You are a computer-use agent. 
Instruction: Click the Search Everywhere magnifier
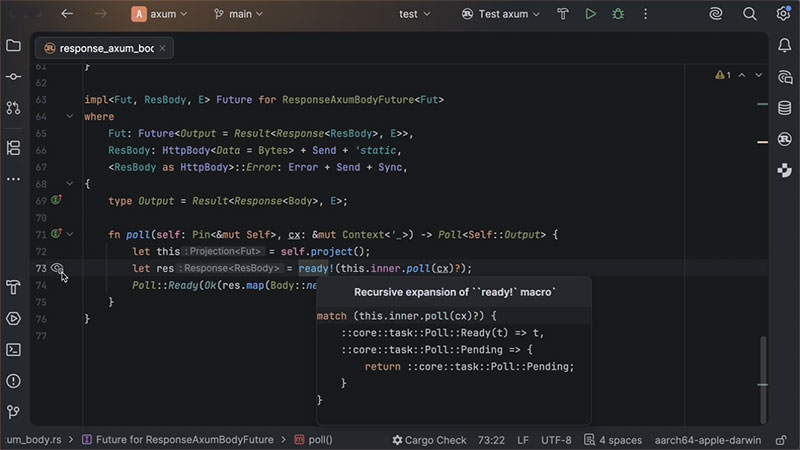click(752, 14)
